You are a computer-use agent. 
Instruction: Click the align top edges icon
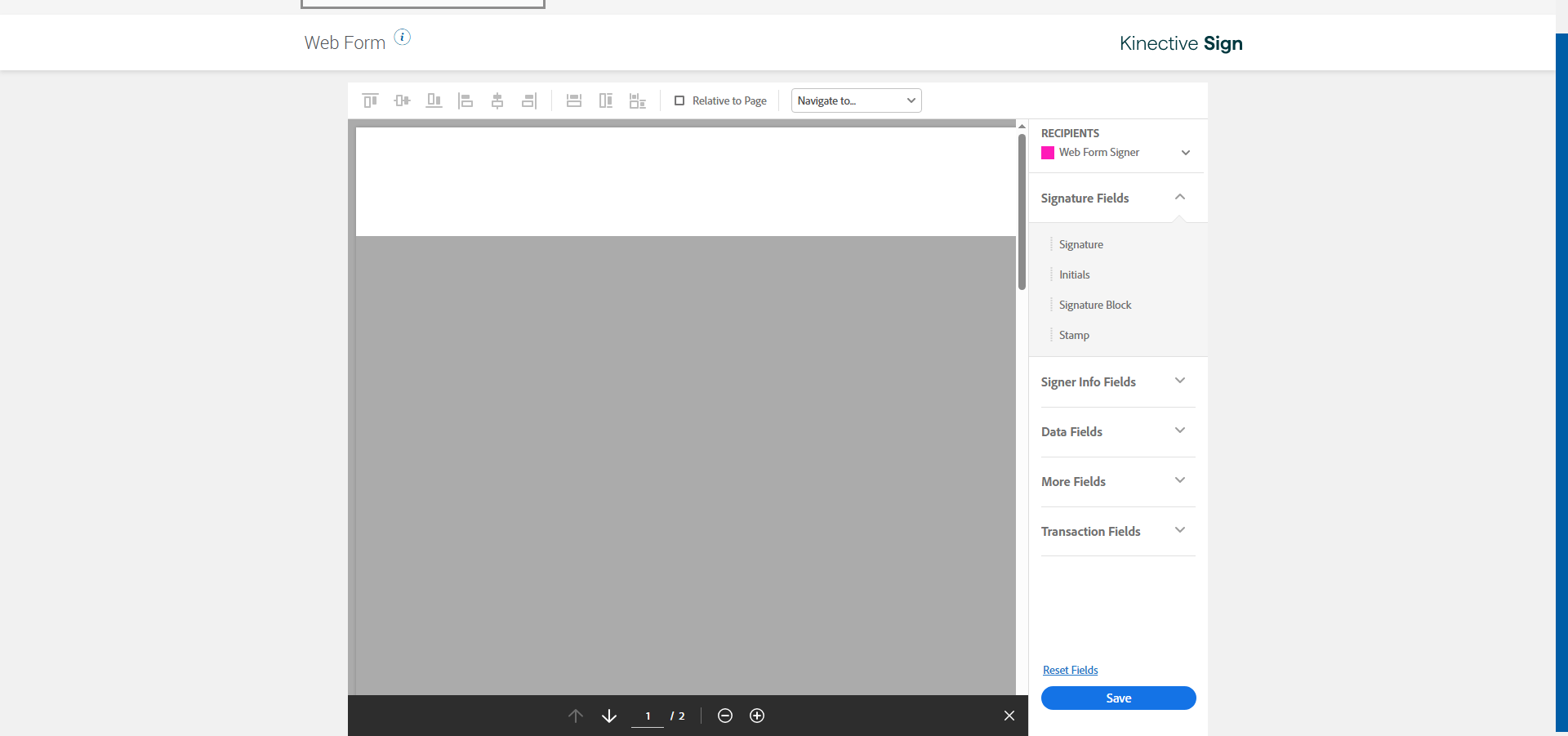coord(370,100)
